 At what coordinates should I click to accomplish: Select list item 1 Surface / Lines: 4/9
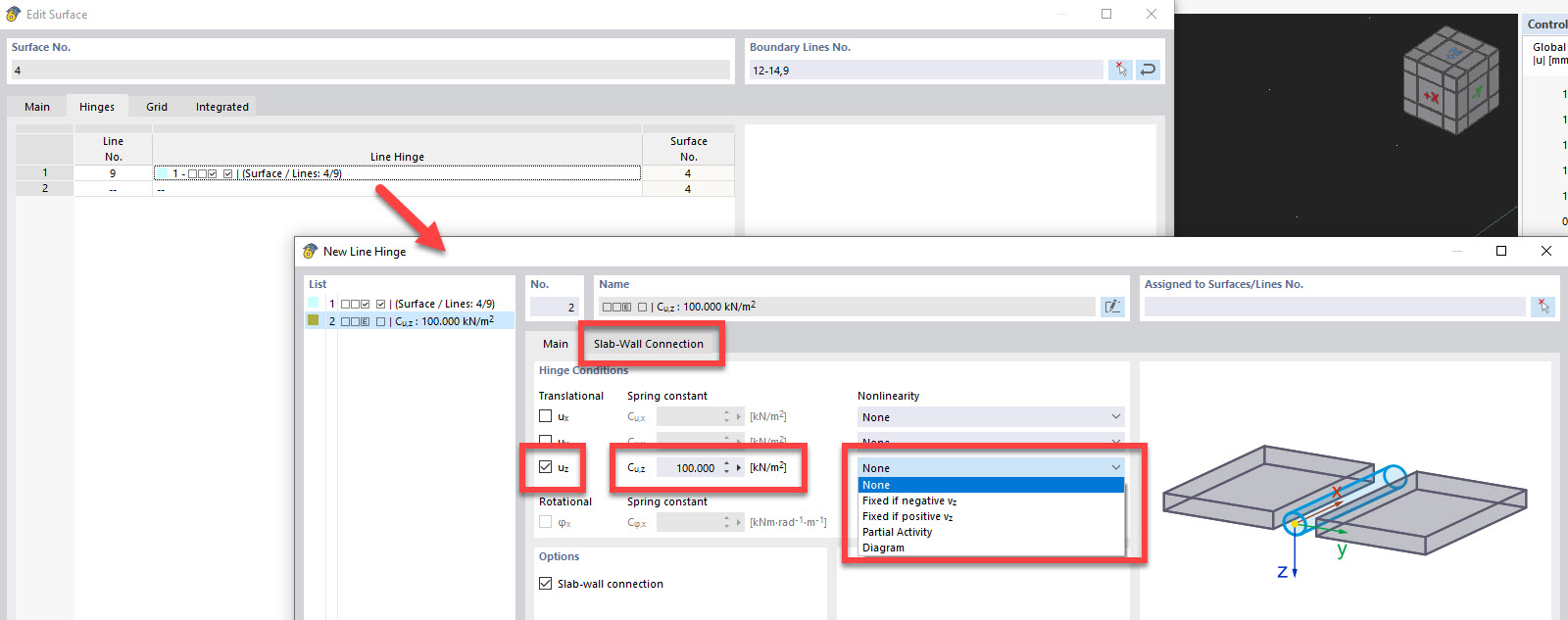[x=412, y=304]
